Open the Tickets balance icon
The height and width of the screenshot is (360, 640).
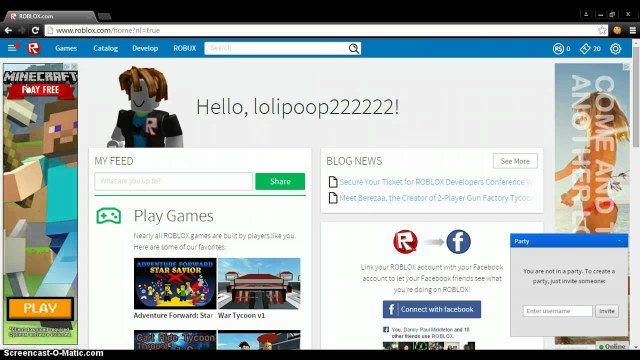tap(585, 49)
